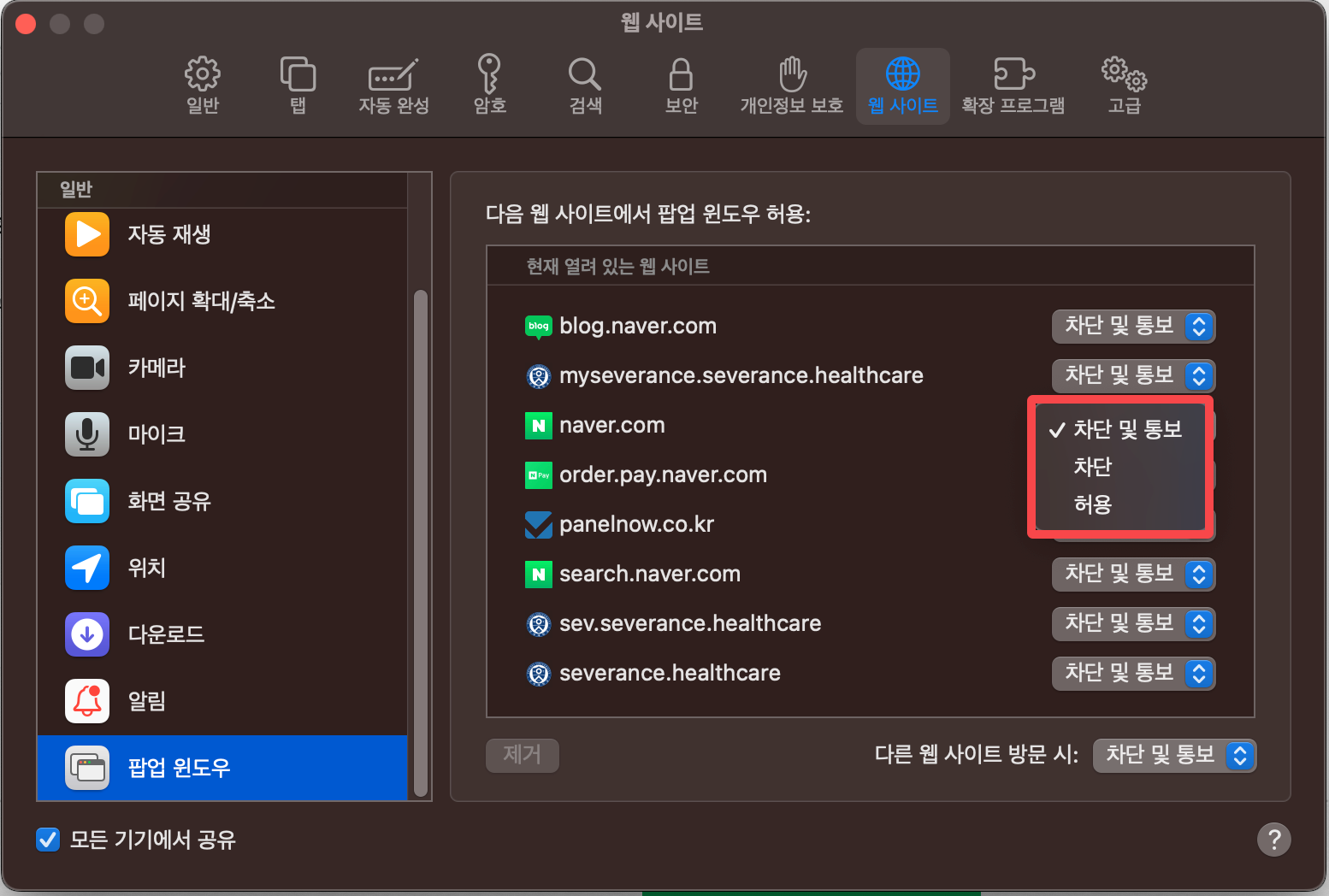Select 카메라 label in the sidebar

point(157,368)
